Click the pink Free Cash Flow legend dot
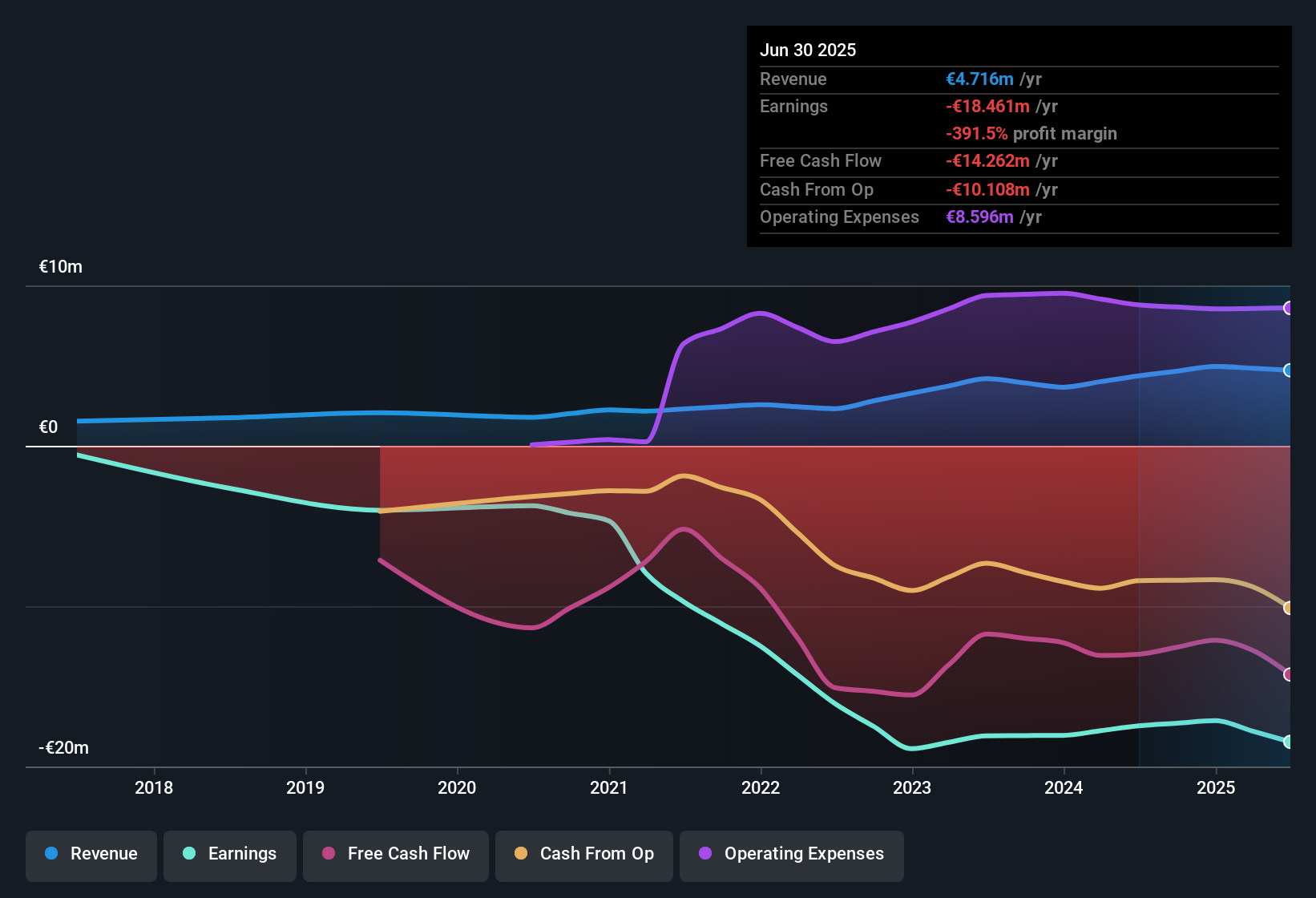 coord(329,854)
